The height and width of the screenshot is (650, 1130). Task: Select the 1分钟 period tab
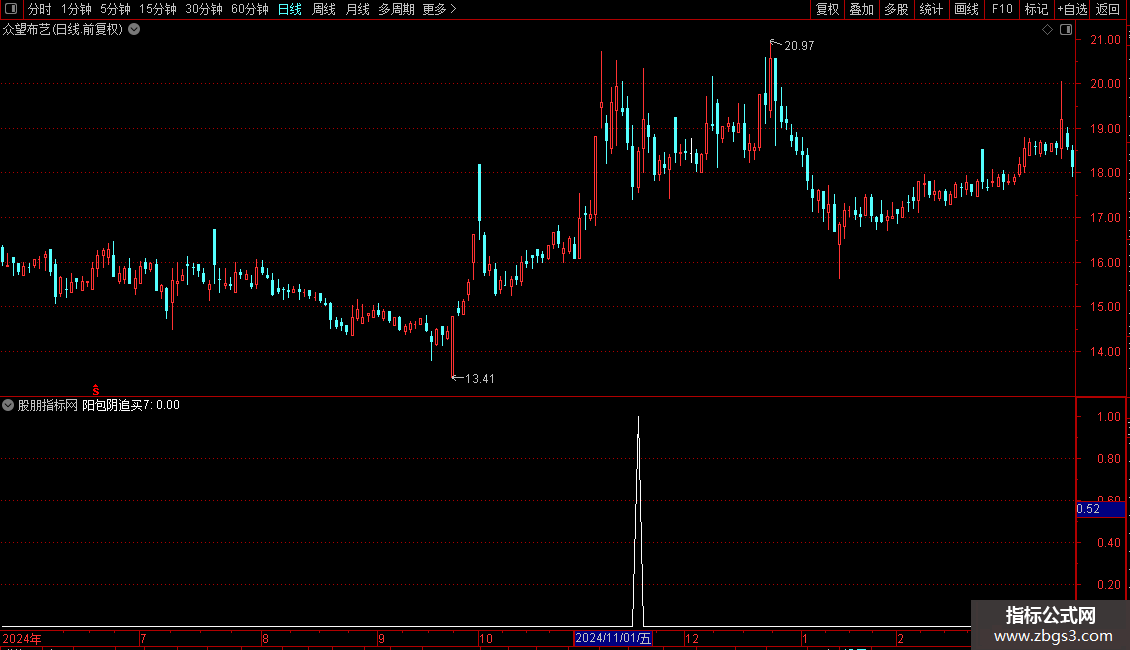pyautogui.click(x=76, y=9)
